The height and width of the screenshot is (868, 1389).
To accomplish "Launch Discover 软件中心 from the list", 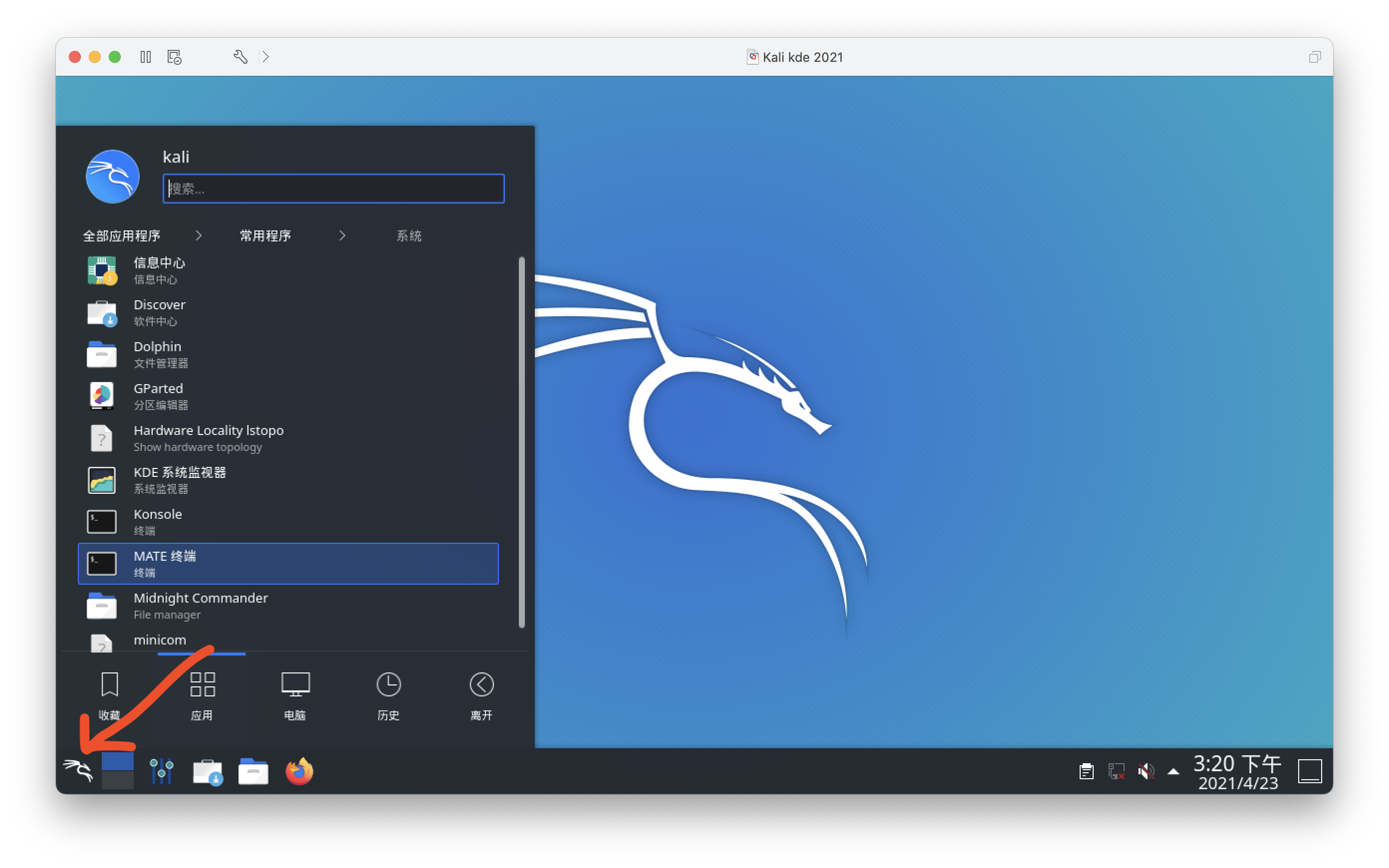I will point(288,312).
